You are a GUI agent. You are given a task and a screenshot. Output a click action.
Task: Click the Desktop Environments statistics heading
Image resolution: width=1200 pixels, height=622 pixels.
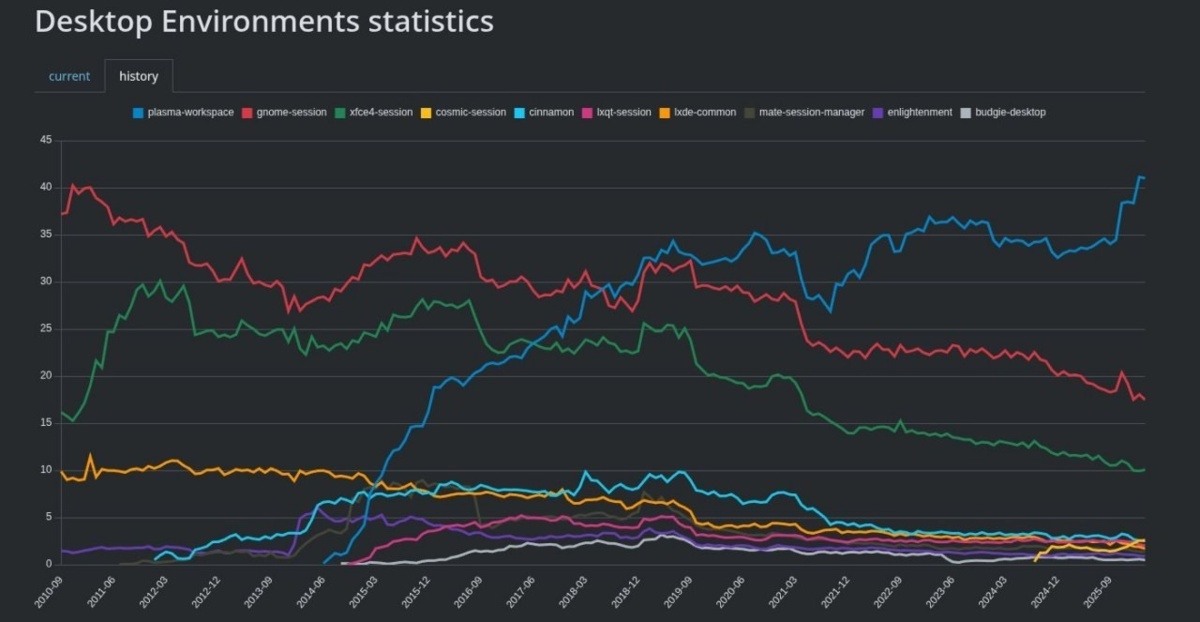coord(264,21)
